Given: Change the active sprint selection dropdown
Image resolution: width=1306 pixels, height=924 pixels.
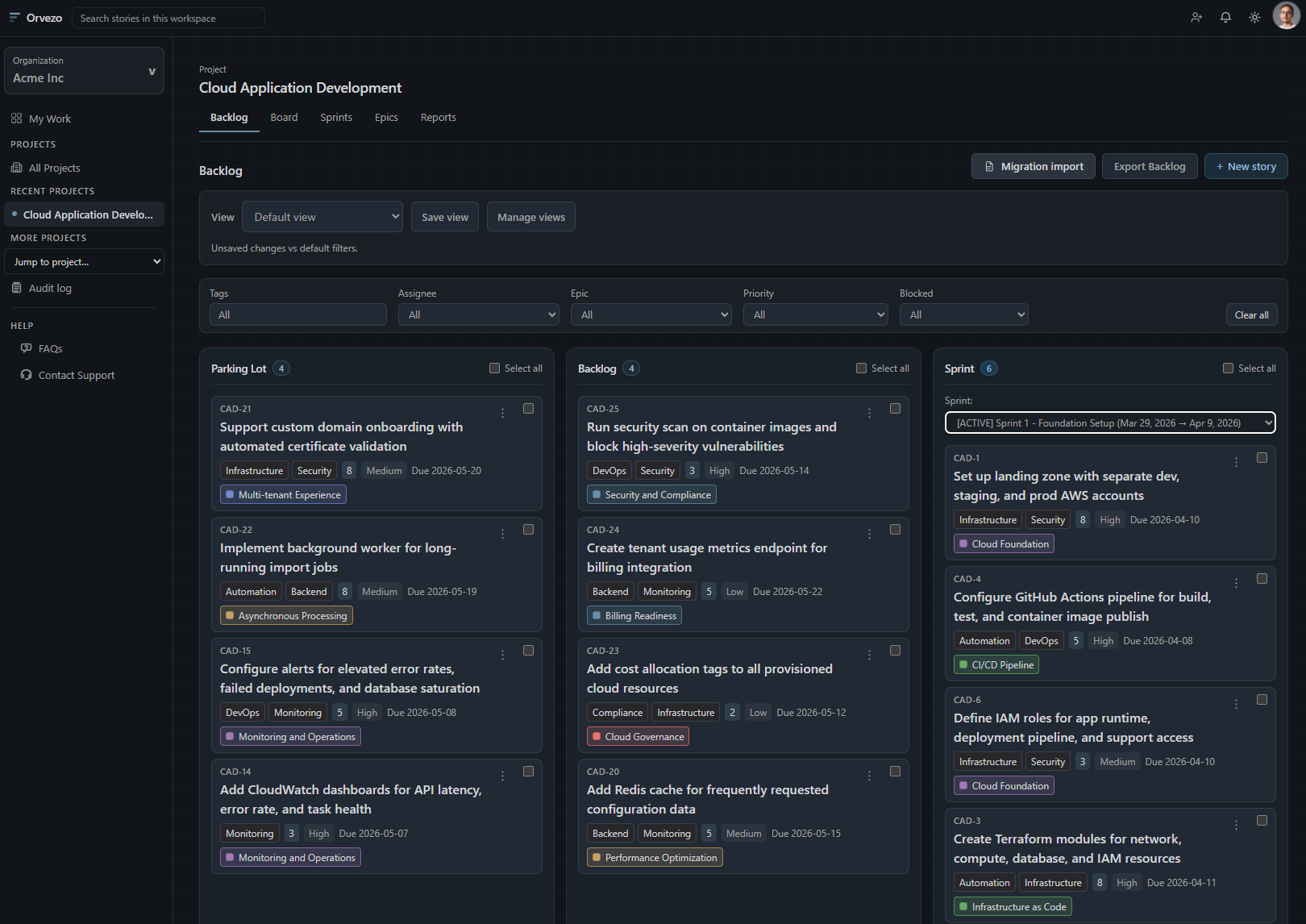Looking at the screenshot, I should 1109,422.
